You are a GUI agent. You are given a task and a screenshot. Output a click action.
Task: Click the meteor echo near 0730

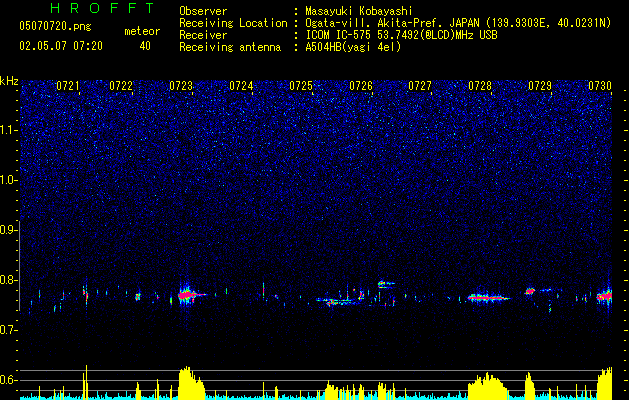pyautogui.click(x=604, y=296)
